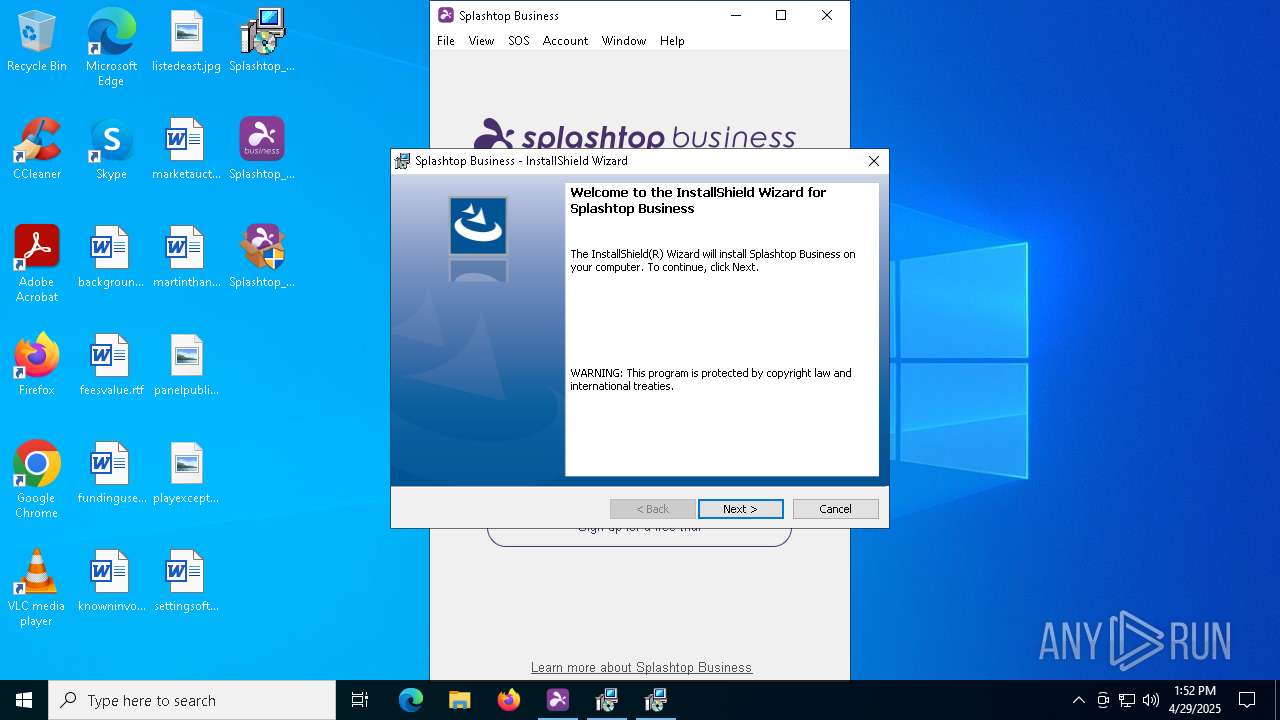
Task: Open the network status tray icon
Action: pos(1127,700)
